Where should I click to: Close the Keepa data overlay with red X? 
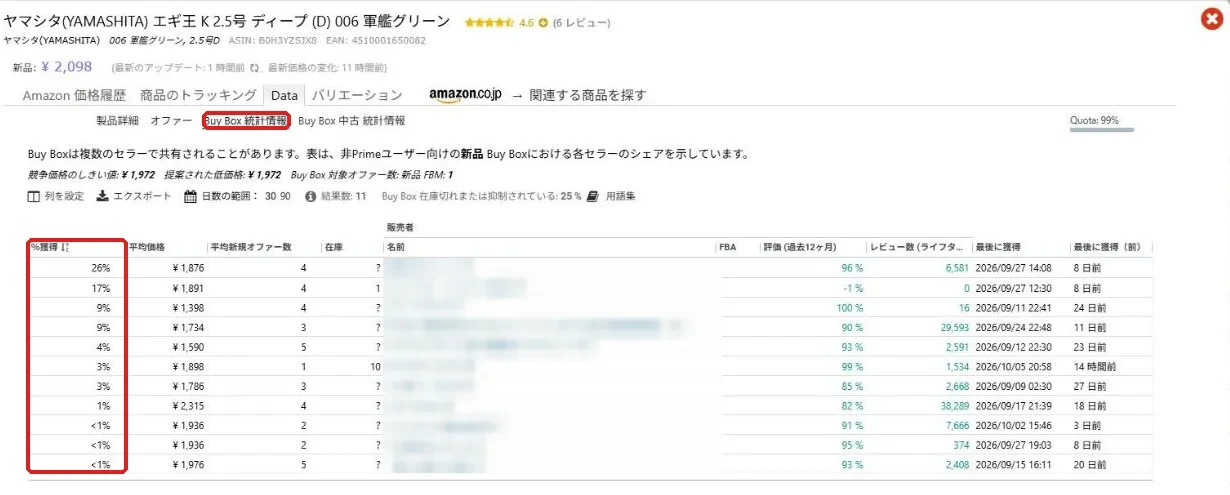(x=1210, y=19)
